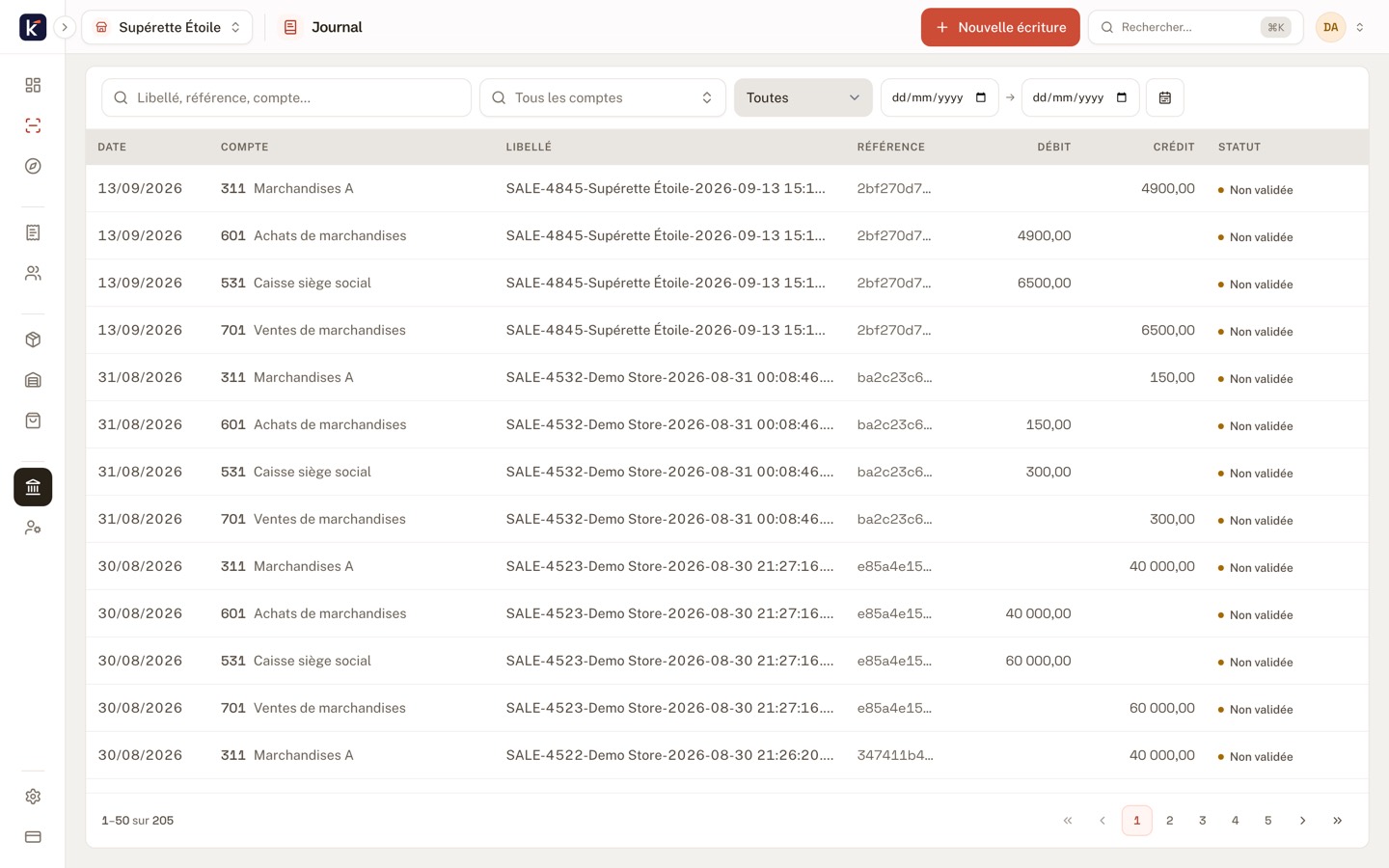Open the Toutes status dropdown
This screenshot has height=868, width=1389.
point(803,97)
